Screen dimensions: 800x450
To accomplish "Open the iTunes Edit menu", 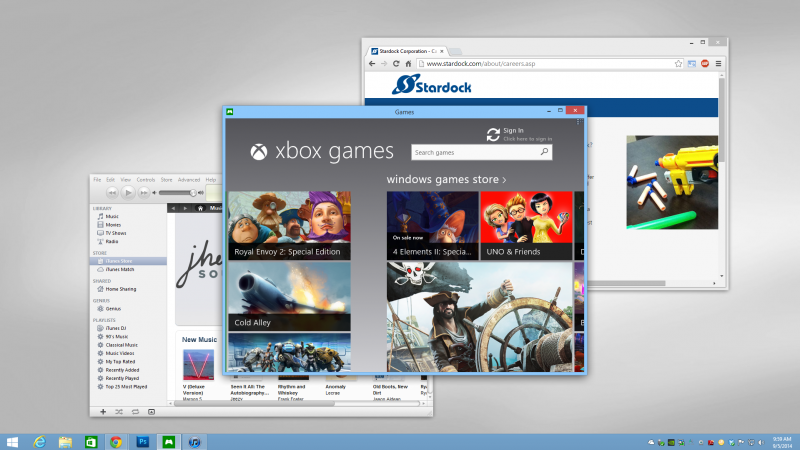I will pyautogui.click(x=110, y=180).
